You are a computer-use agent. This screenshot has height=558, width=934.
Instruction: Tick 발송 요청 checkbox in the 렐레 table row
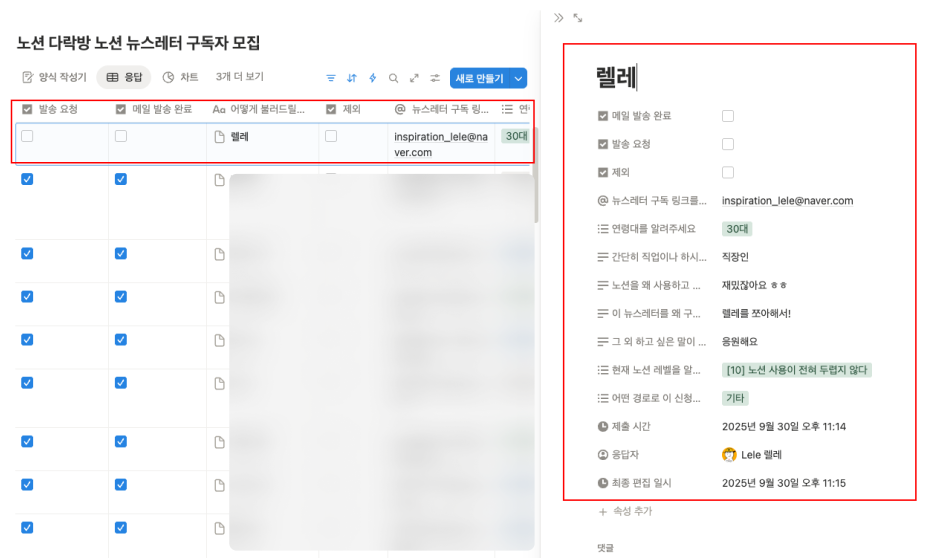tap(27, 136)
